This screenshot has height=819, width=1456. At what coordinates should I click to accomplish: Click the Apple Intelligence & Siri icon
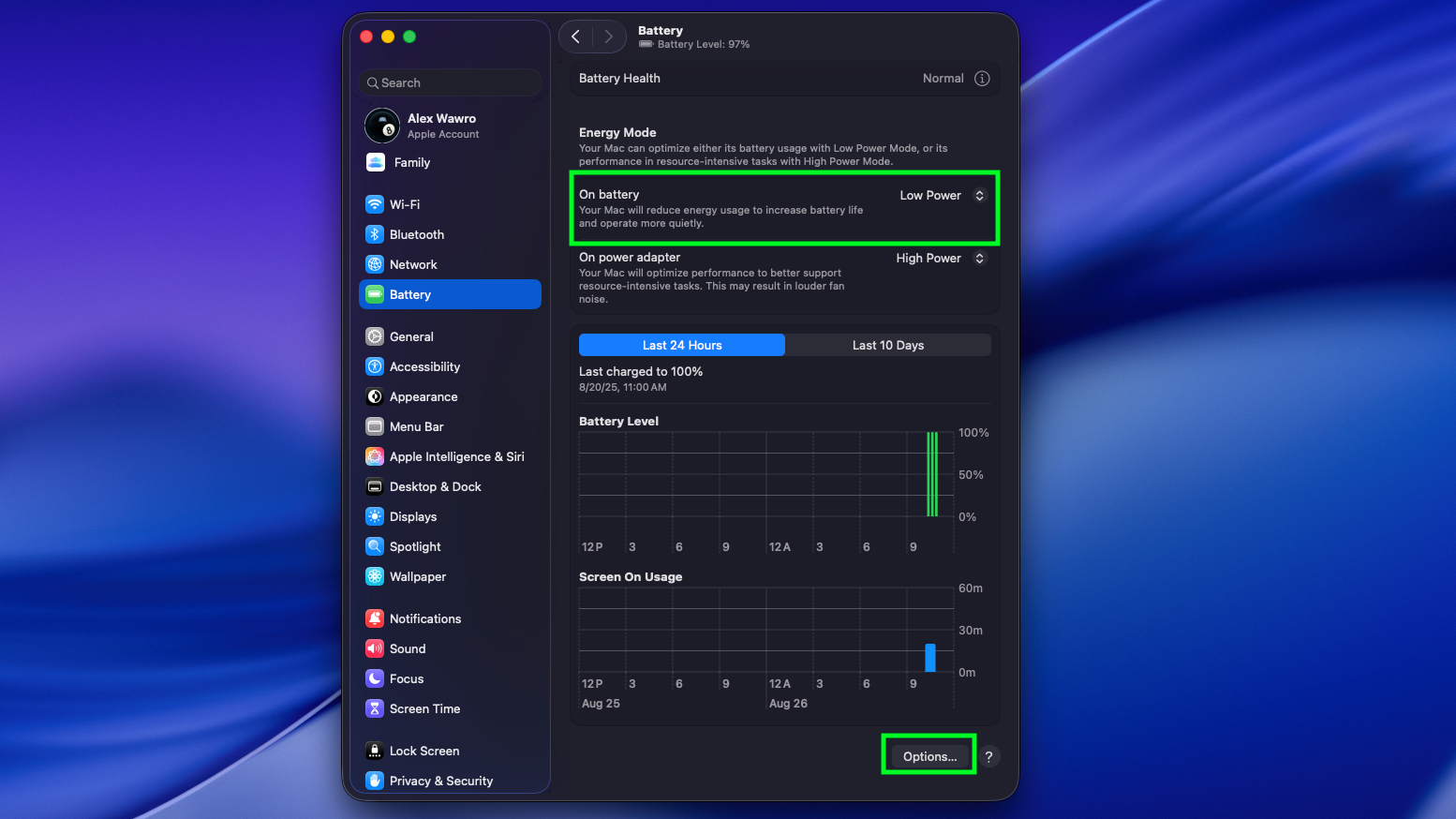pos(375,456)
